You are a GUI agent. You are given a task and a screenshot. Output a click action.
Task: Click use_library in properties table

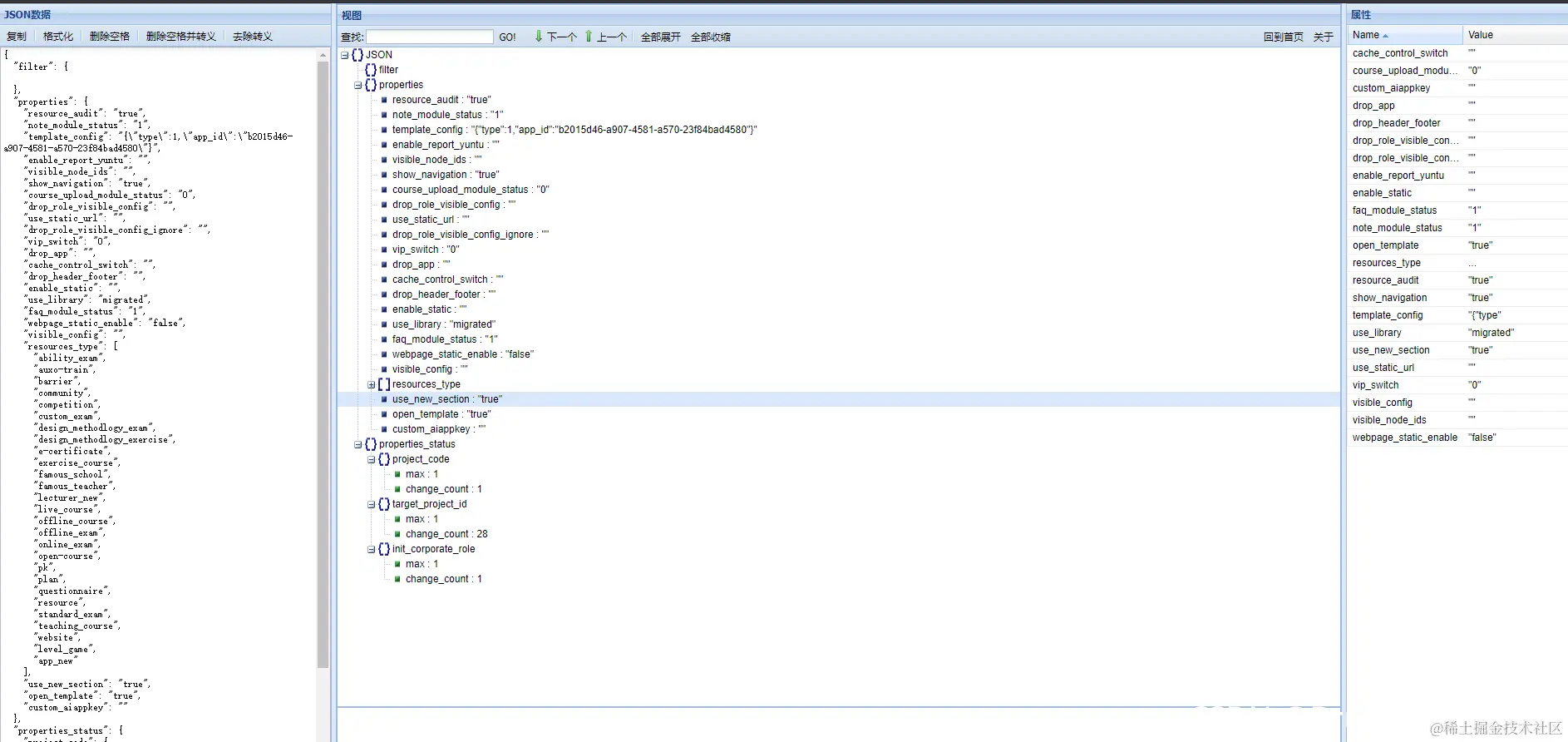pos(1377,333)
